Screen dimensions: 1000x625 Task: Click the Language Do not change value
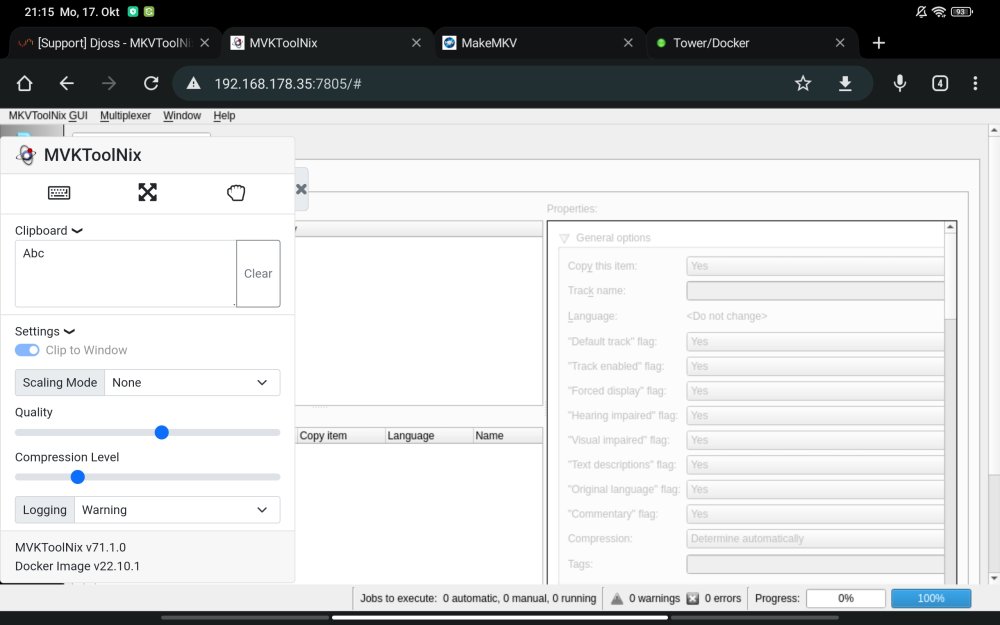[726, 316]
